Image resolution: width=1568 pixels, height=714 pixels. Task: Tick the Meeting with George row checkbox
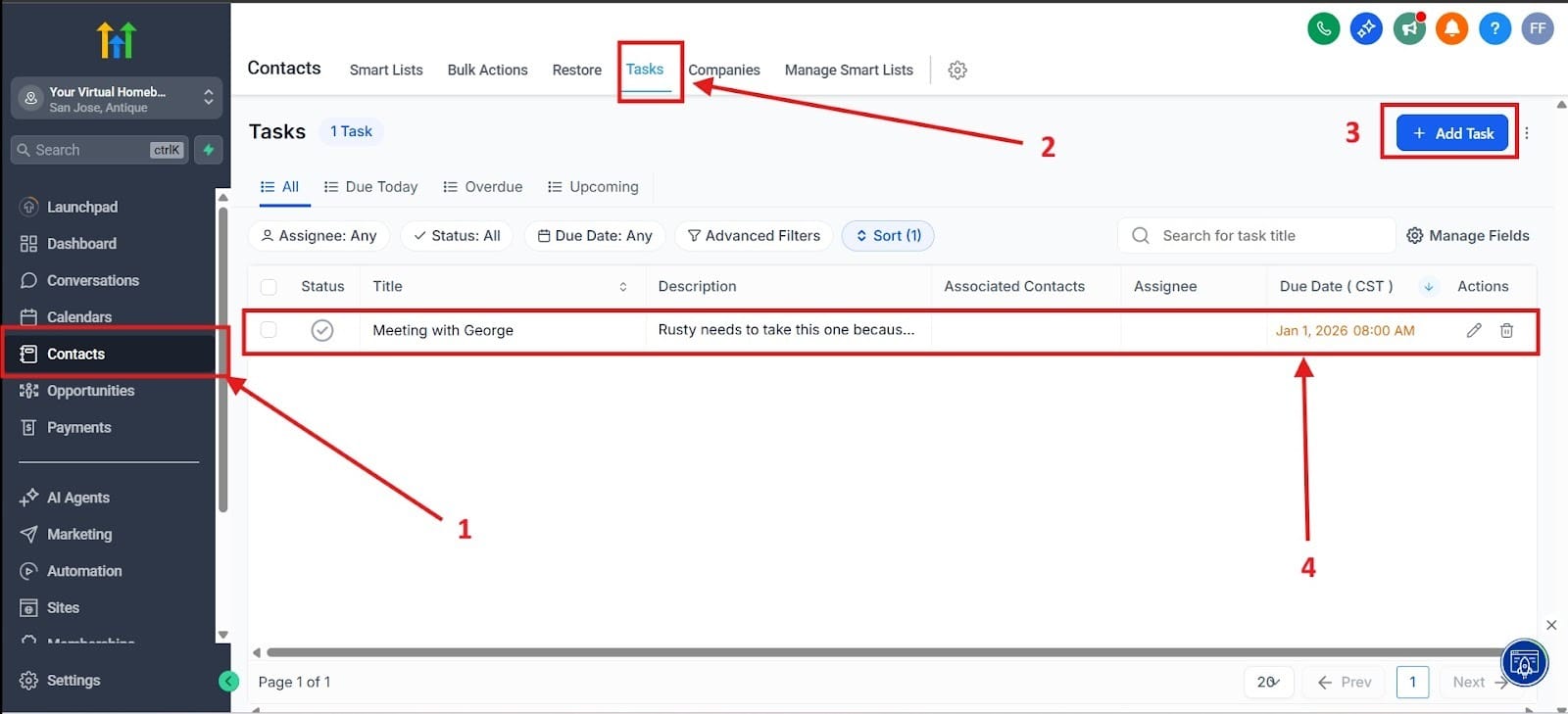[269, 330]
